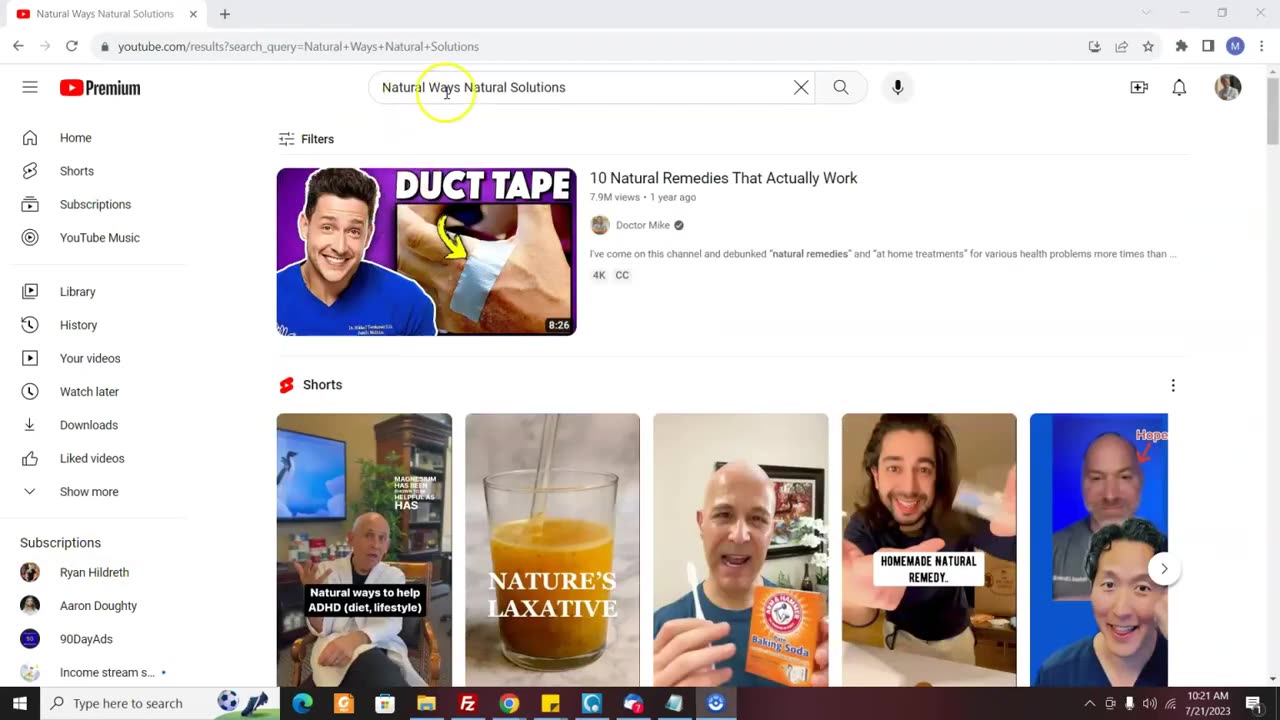Bookmark this tab with the star
1280x720 pixels.
tap(1148, 46)
